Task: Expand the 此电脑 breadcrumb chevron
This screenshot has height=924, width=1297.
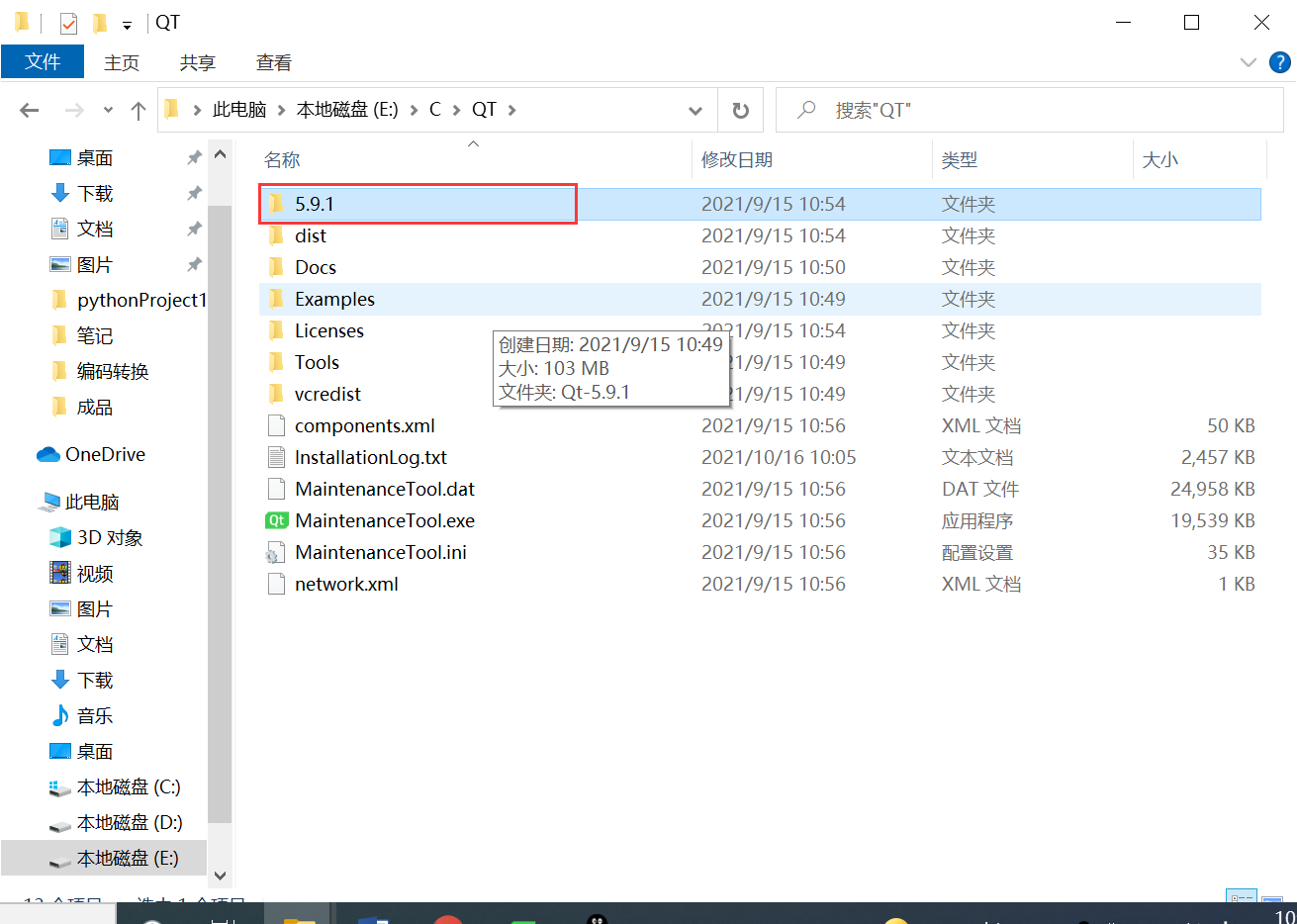Action: click(280, 110)
